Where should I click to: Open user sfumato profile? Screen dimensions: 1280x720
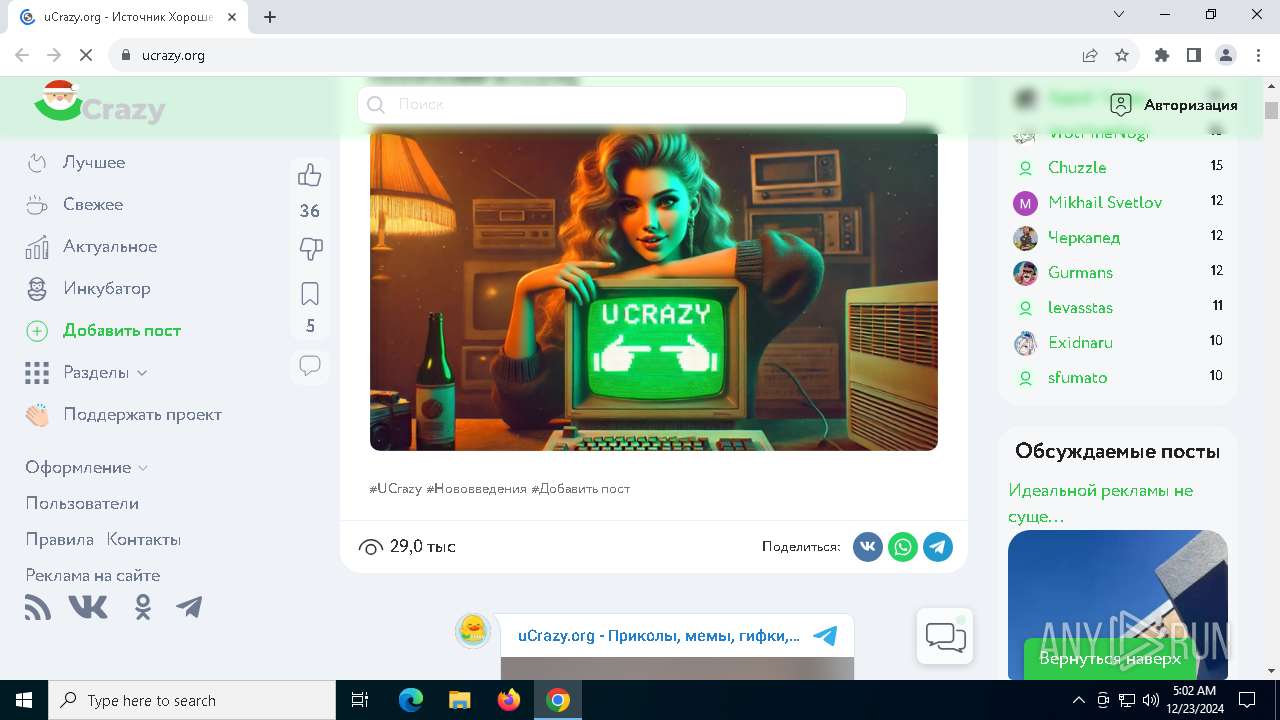click(1077, 377)
